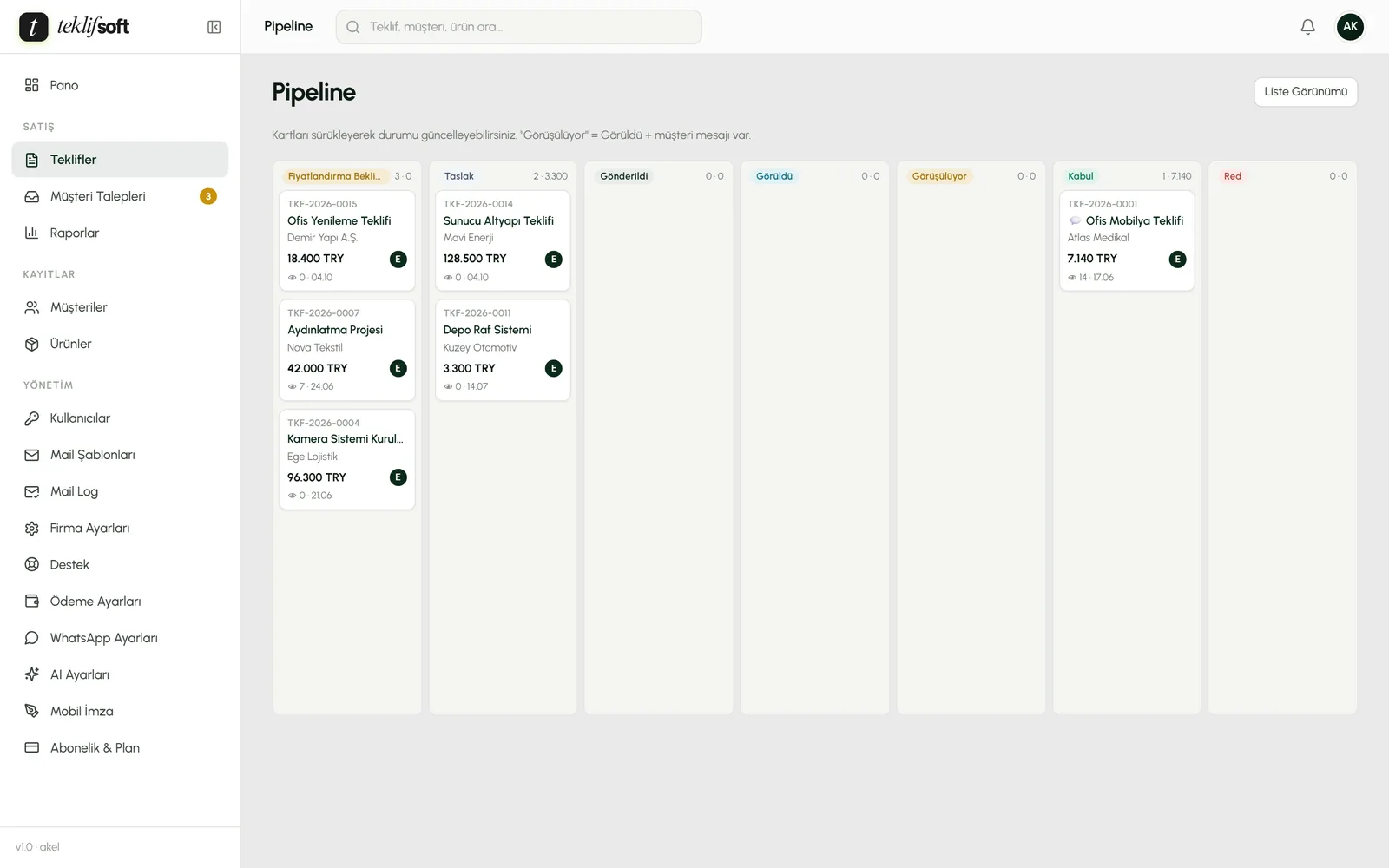1389x868 pixels.
Task: Click the Atlas Medikal customer name
Action: point(1098,238)
